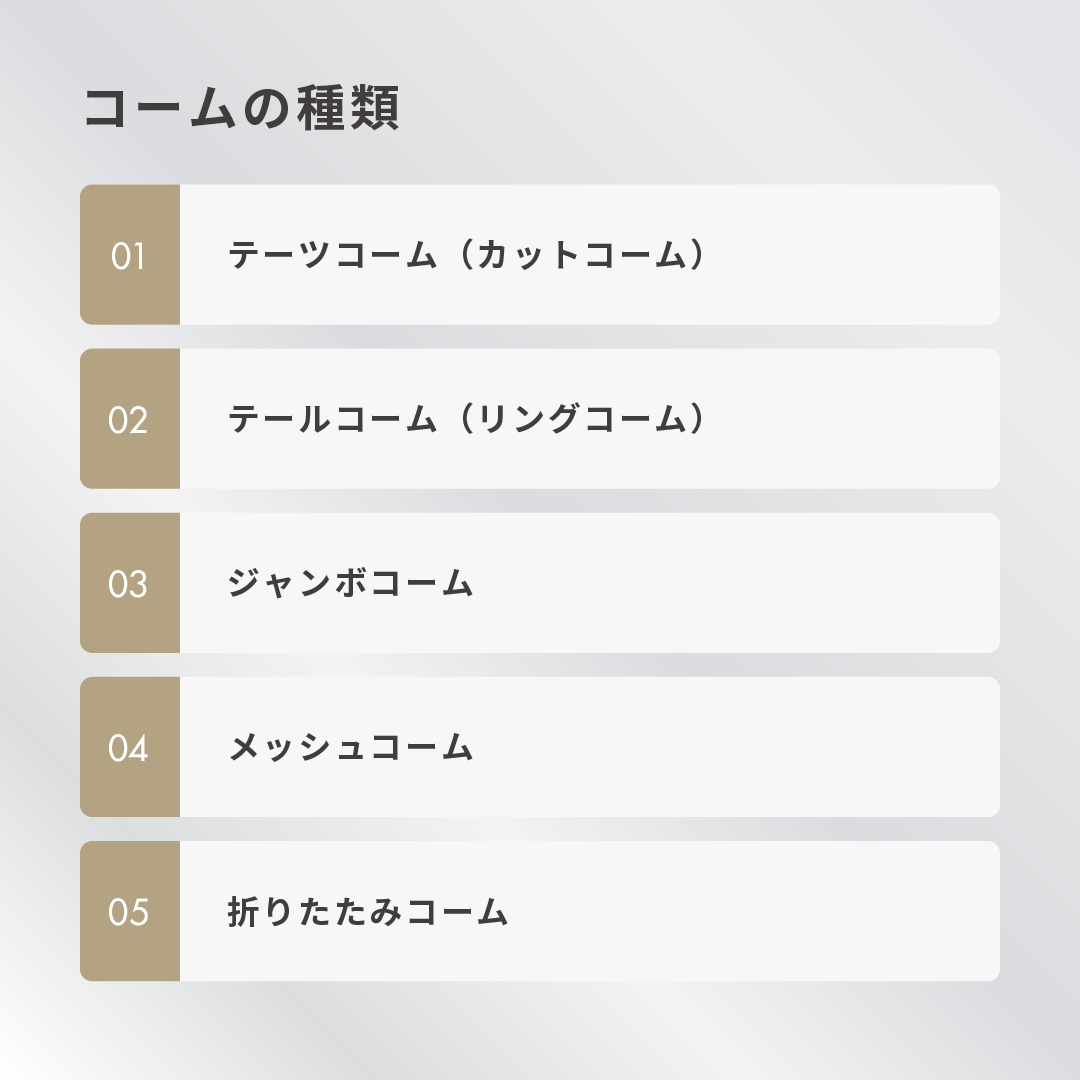Click the 05 number badge
The height and width of the screenshot is (1080, 1080).
click(129, 912)
